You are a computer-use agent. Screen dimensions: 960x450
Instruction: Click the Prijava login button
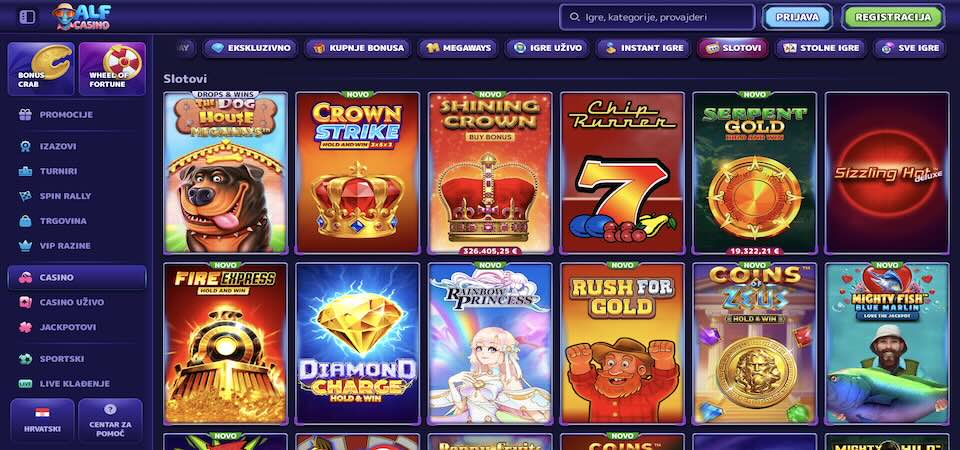[797, 17]
